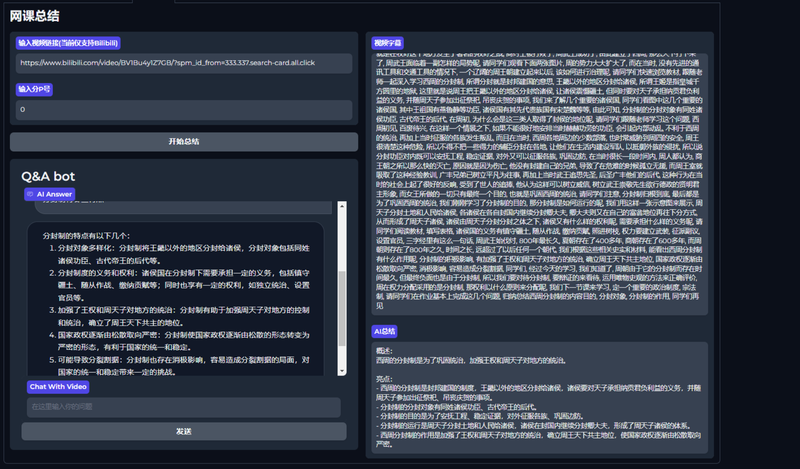Click the 网课总结 page heading
800x469 pixels.
pyautogui.click(x=35, y=16)
